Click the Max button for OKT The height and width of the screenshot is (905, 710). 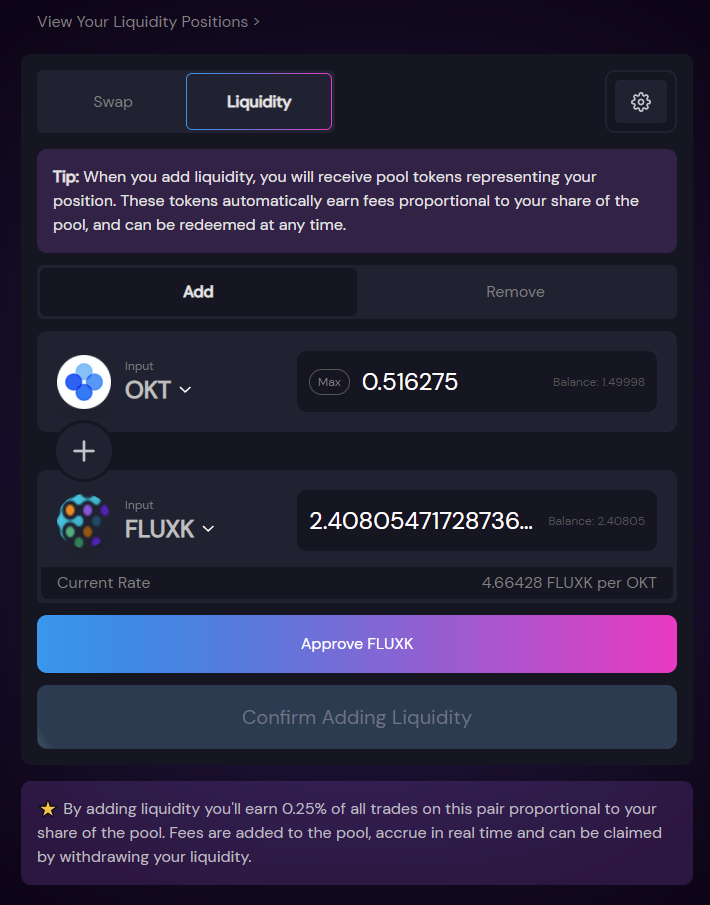click(329, 382)
